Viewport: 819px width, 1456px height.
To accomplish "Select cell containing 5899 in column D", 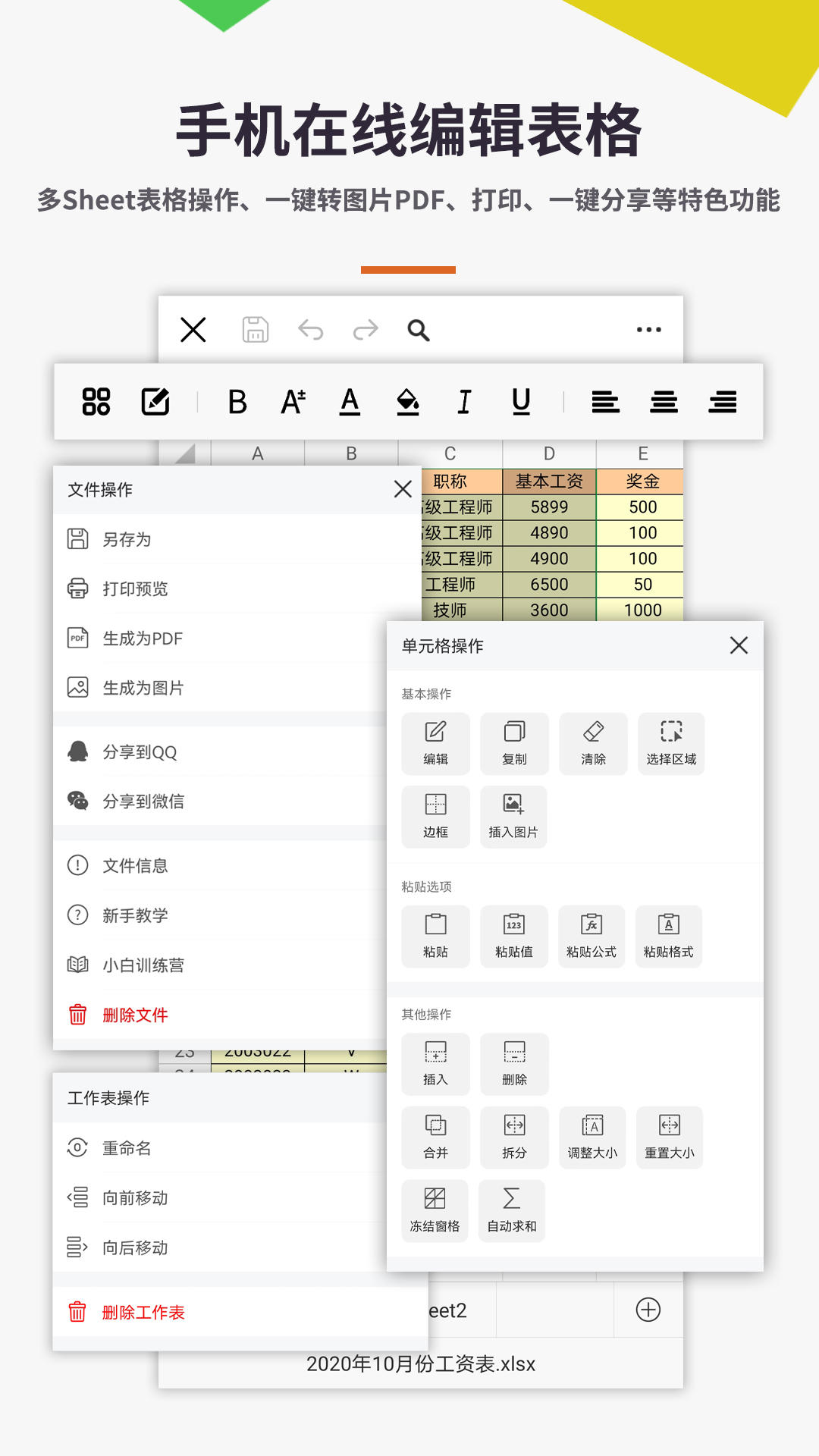I will tap(549, 507).
